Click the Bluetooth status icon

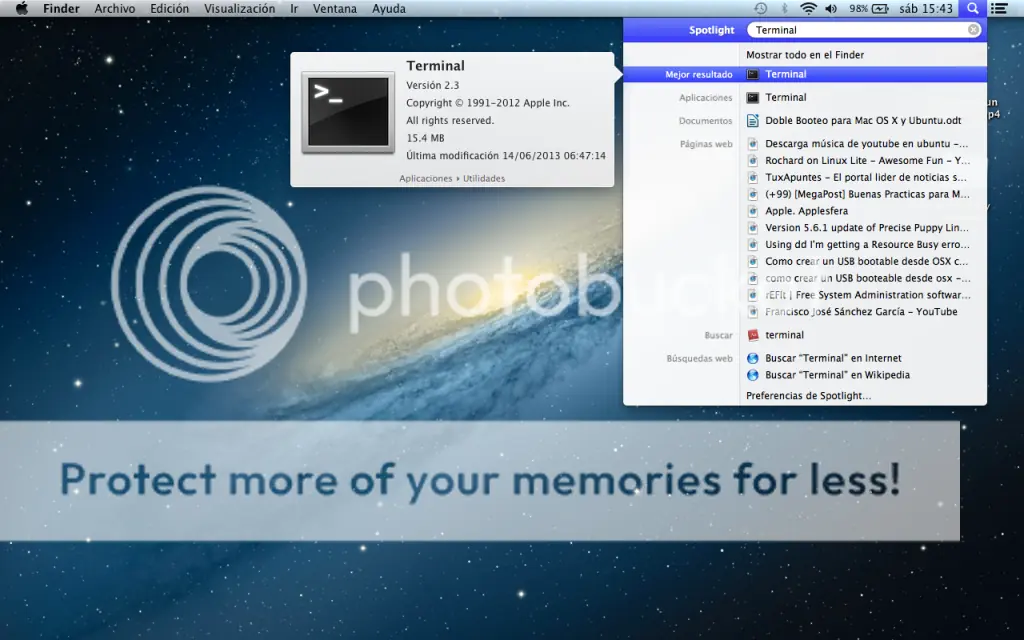(785, 8)
